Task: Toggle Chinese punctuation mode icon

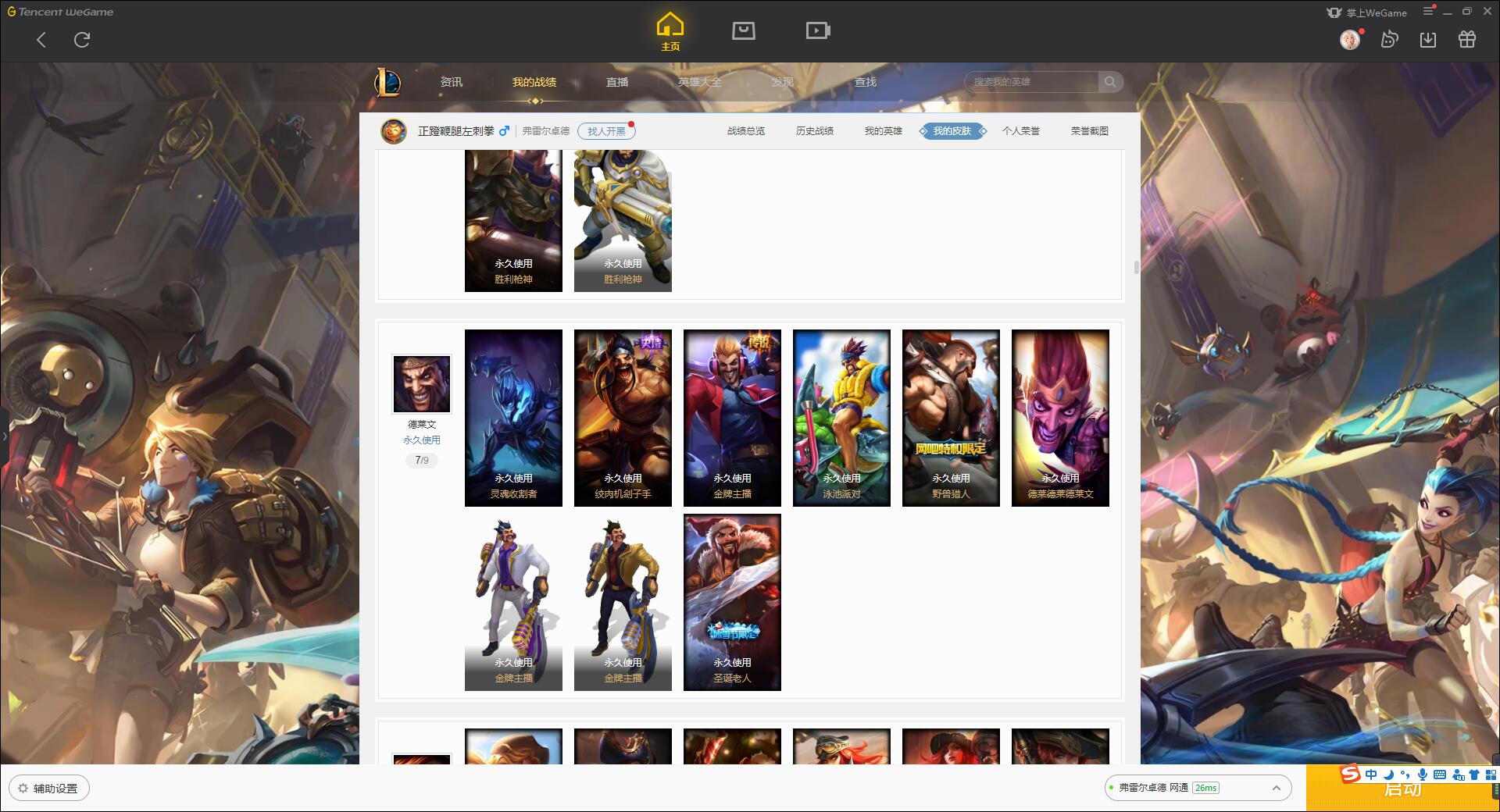Action: (1405, 775)
